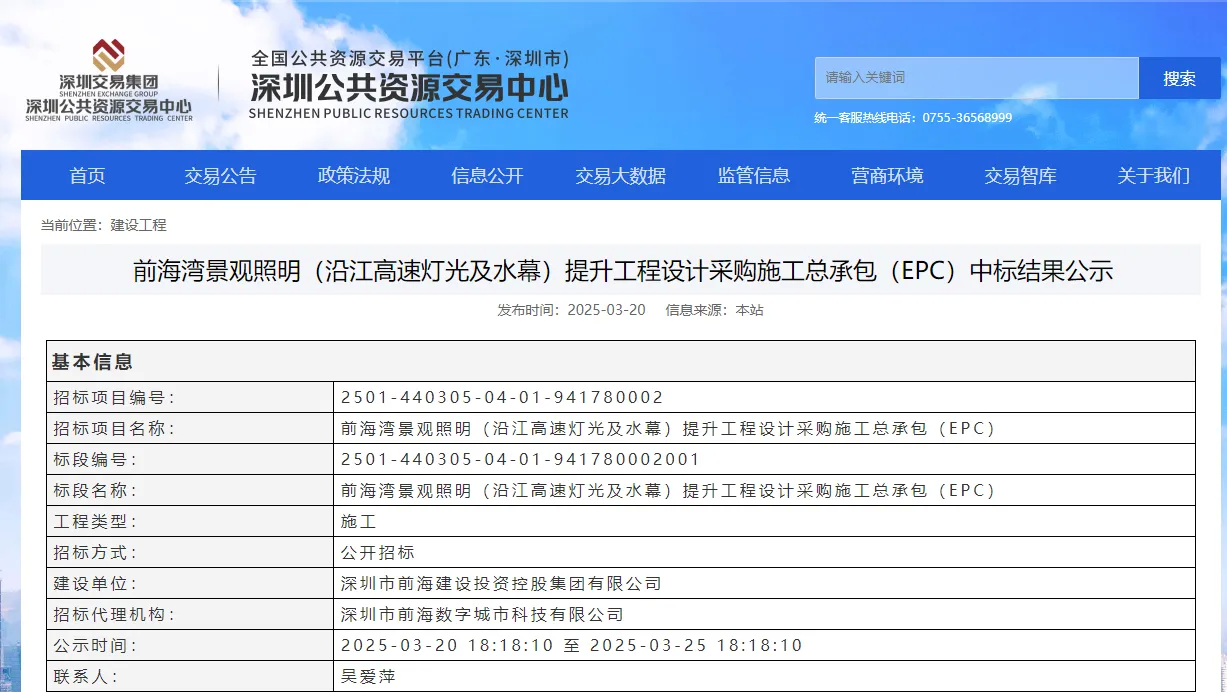Click the 招标方式 value 公开招标
Viewport: 1227px width, 692px height.
tap(377, 552)
